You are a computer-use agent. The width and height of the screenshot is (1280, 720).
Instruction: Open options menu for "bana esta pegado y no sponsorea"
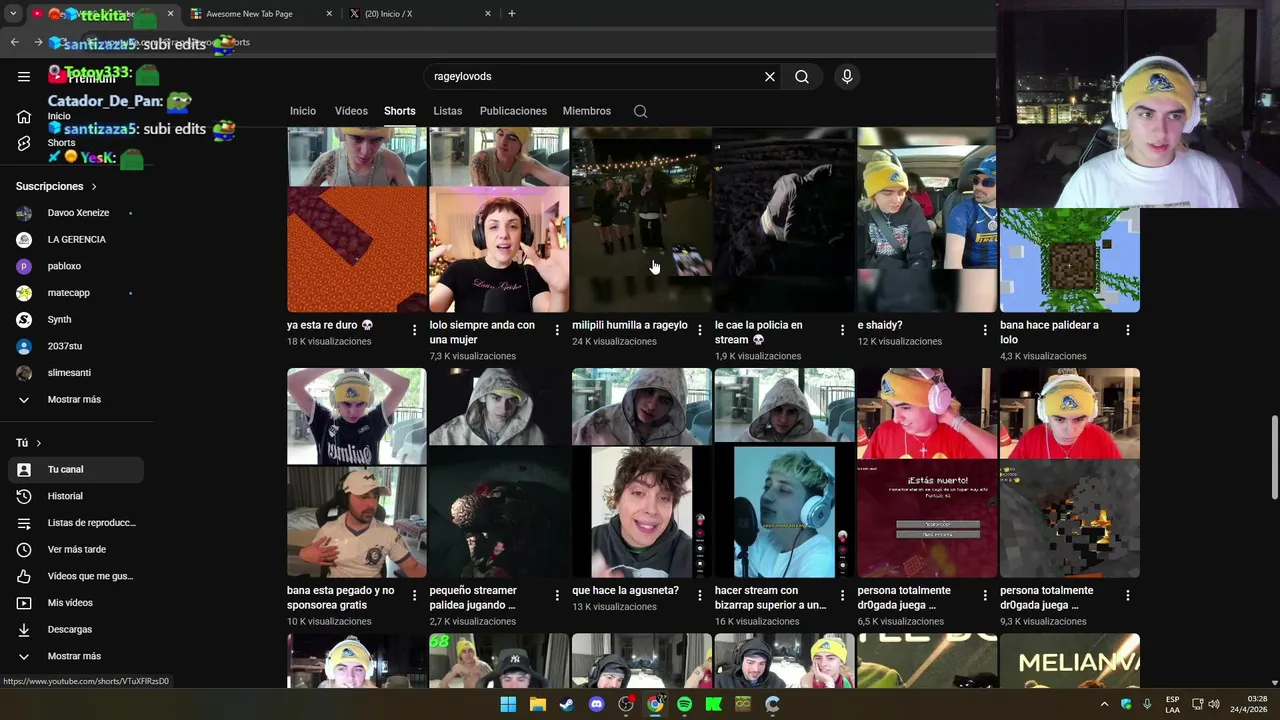pyautogui.click(x=414, y=594)
